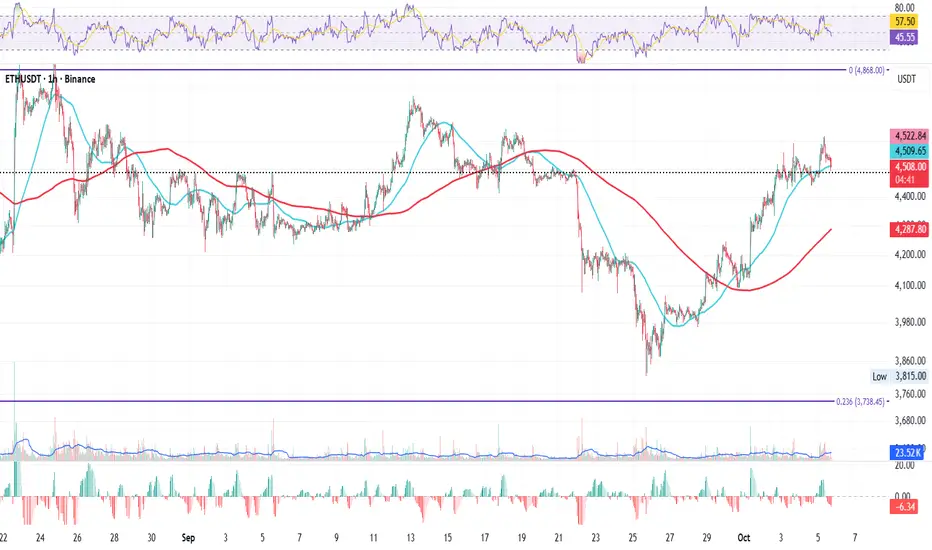Click the date label 17 on time axis

pos(484,538)
